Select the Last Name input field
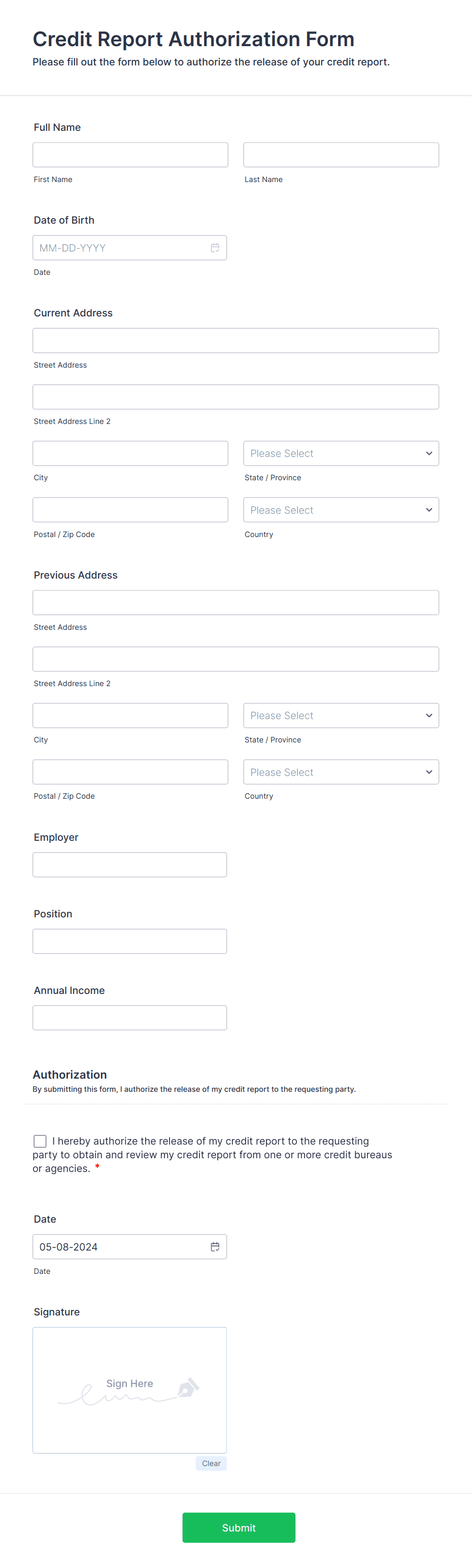The height and width of the screenshot is (1568, 472). click(341, 154)
